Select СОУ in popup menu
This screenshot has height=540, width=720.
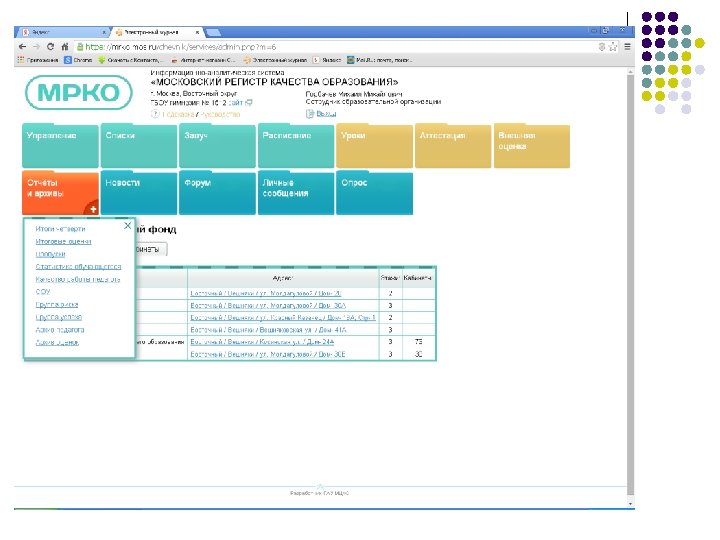43,292
